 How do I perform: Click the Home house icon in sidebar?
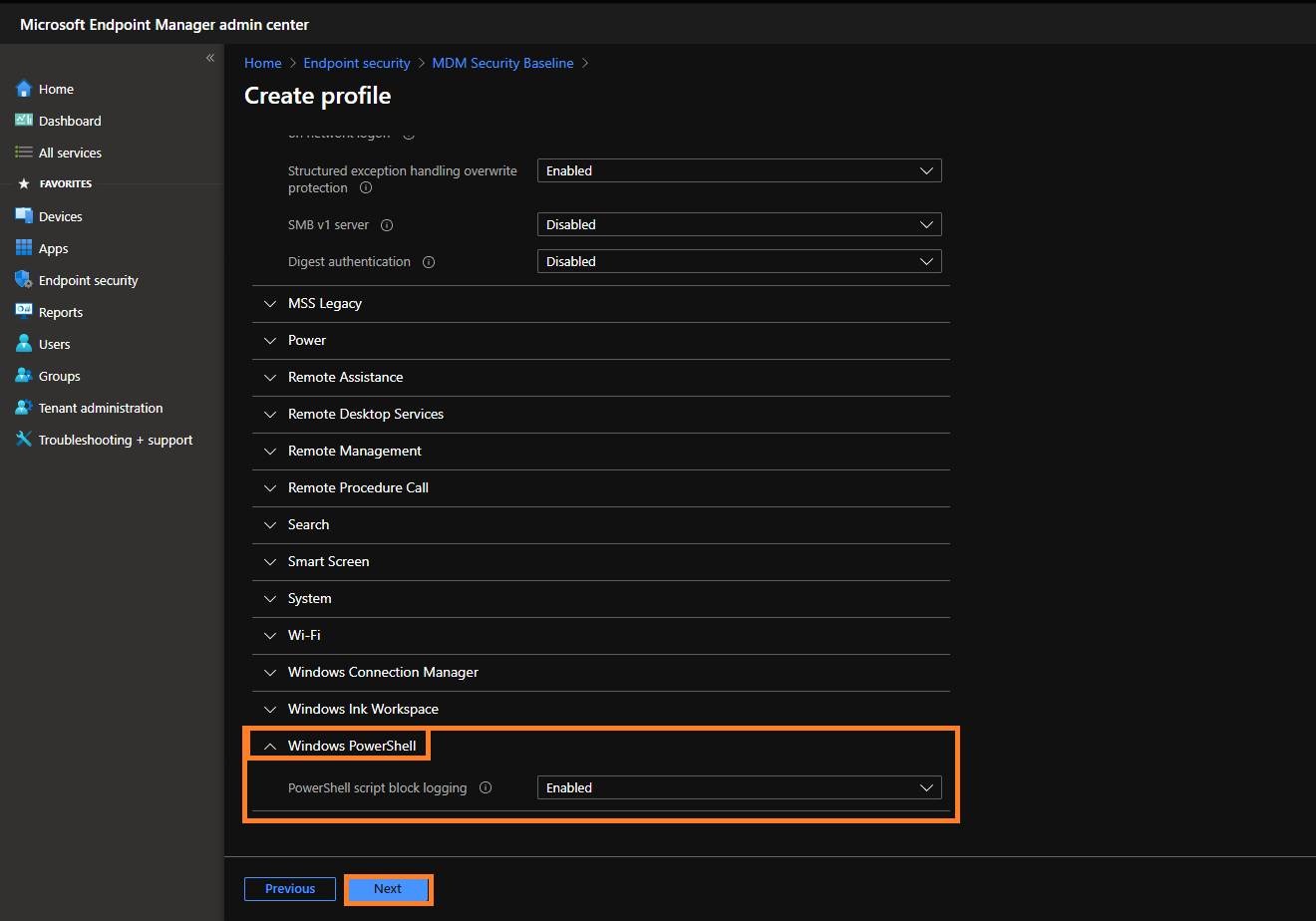click(x=24, y=89)
